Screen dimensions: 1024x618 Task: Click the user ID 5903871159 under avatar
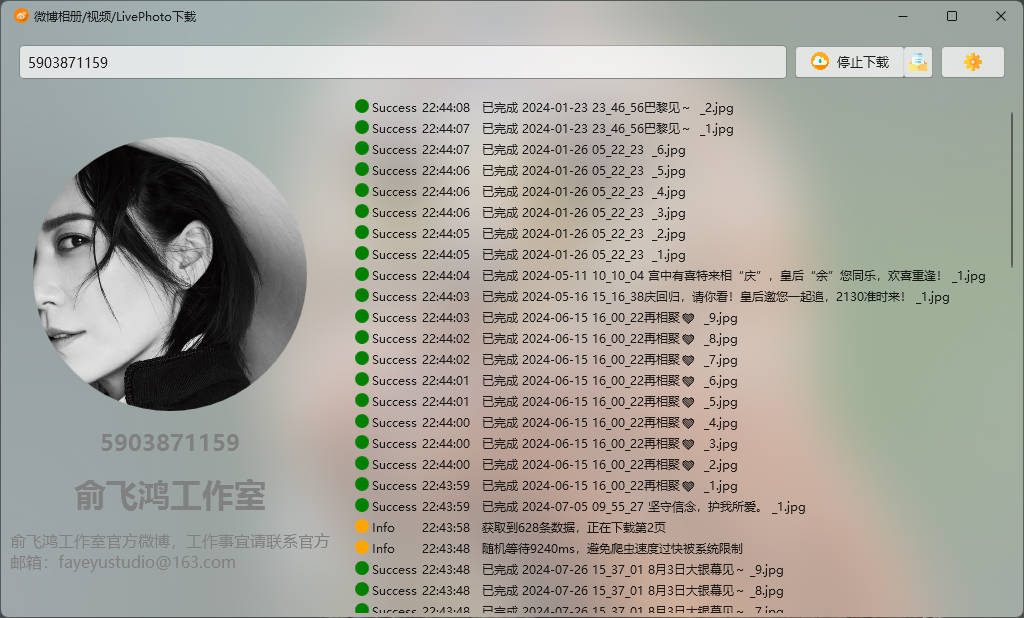[170, 443]
